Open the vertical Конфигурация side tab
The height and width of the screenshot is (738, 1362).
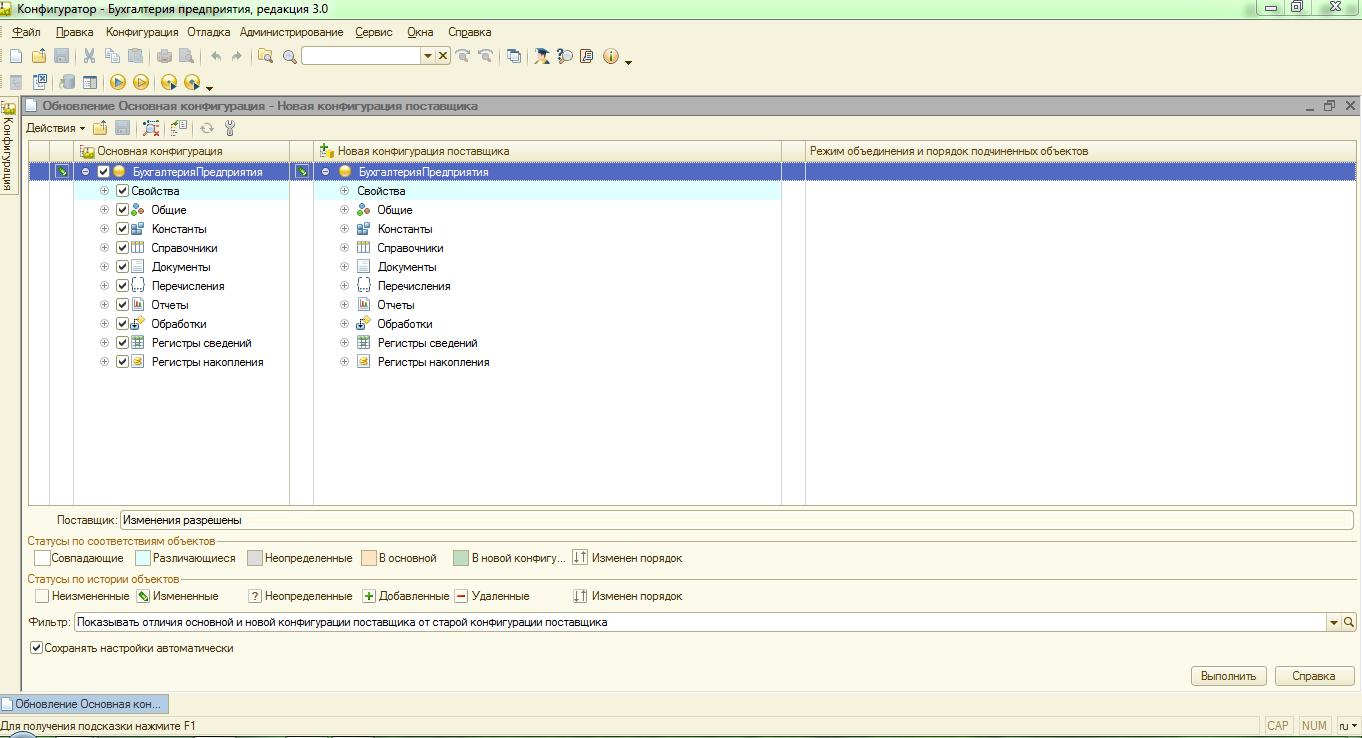click(x=8, y=147)
